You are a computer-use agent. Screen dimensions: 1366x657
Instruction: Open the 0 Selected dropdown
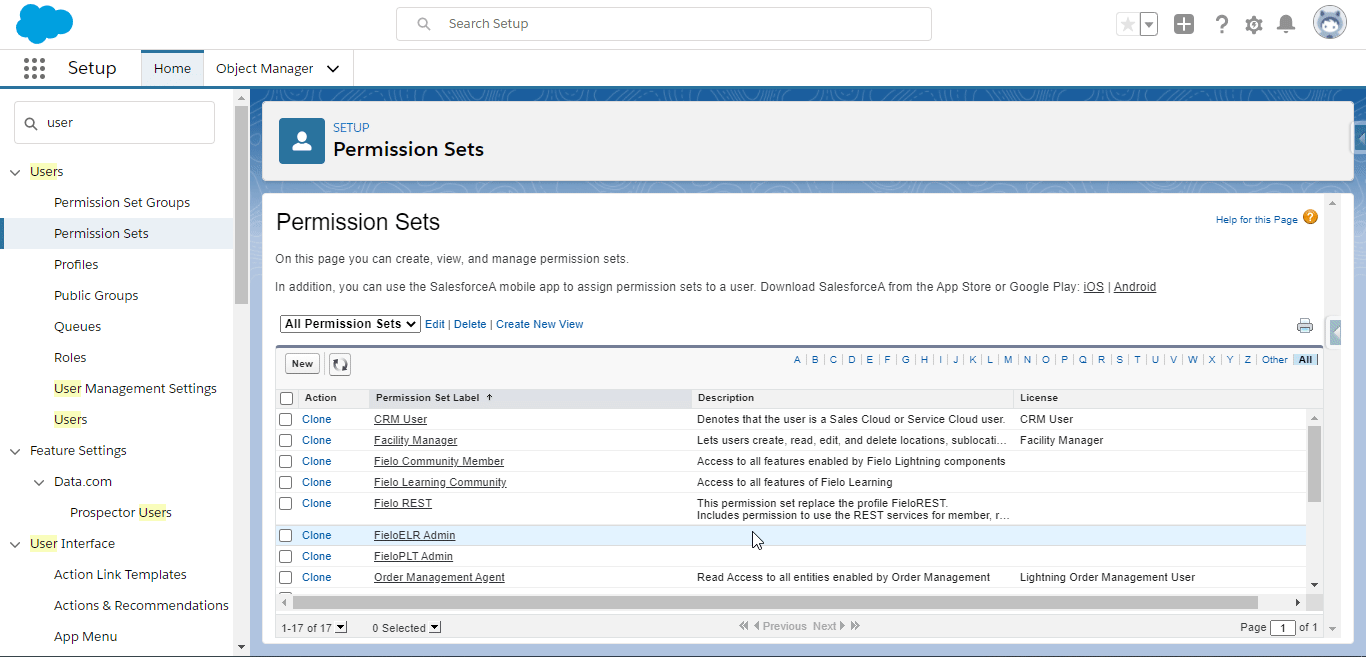point(435,628)
